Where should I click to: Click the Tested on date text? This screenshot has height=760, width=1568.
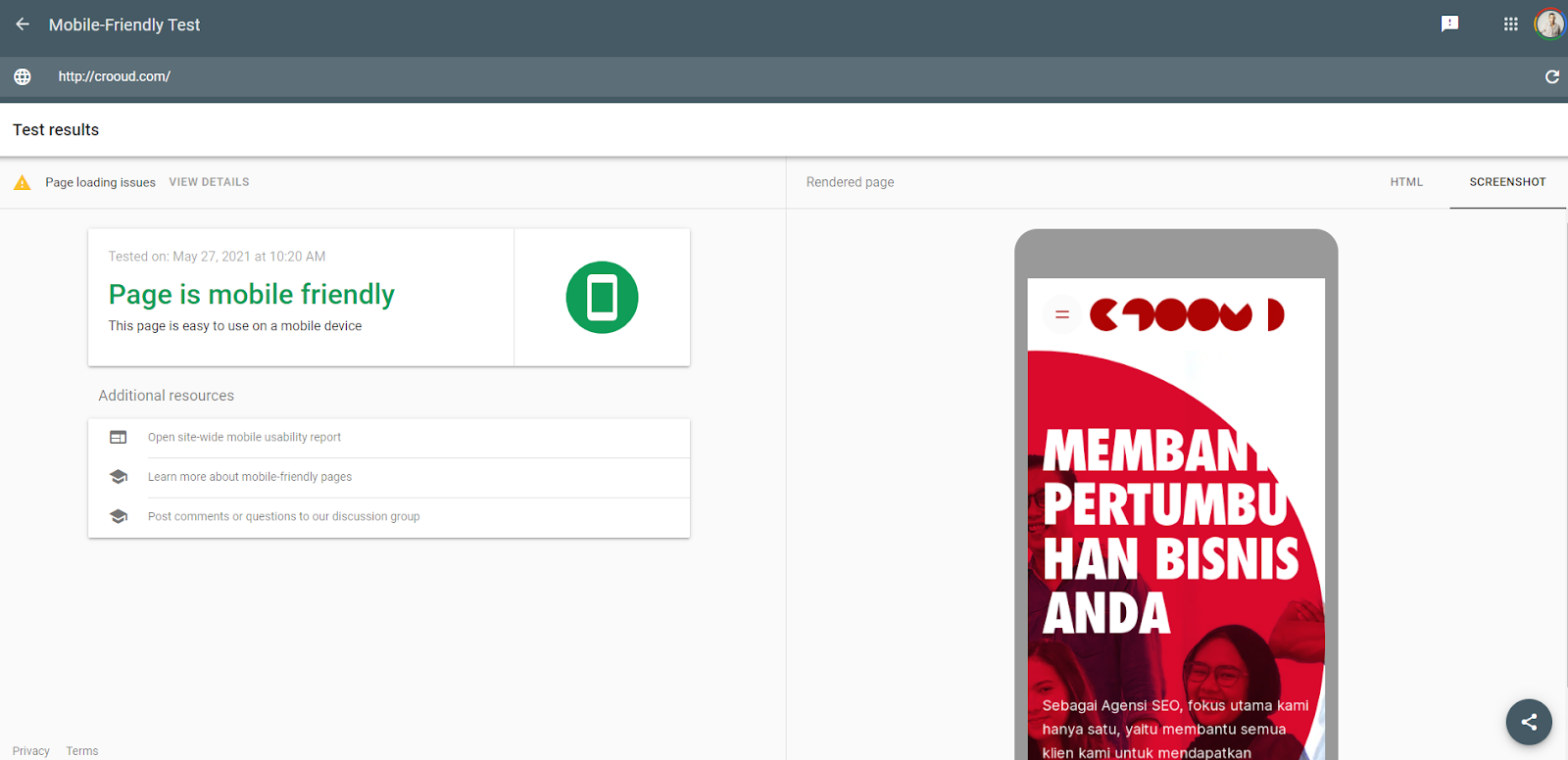(217, 257)
